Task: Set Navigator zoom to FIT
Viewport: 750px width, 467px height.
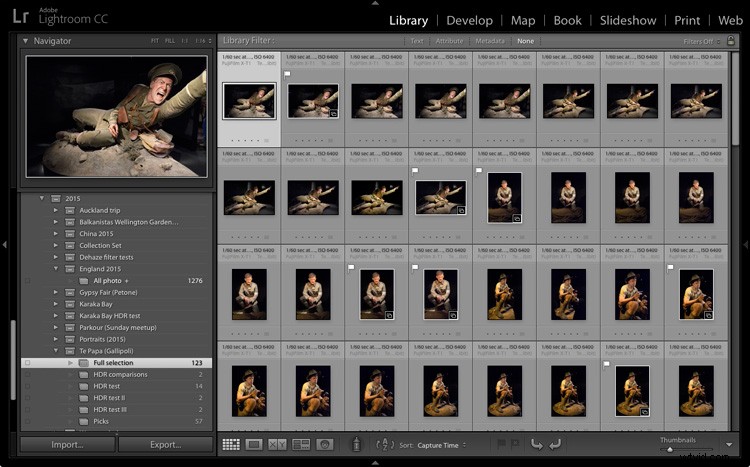Action: tap(155, 41)
